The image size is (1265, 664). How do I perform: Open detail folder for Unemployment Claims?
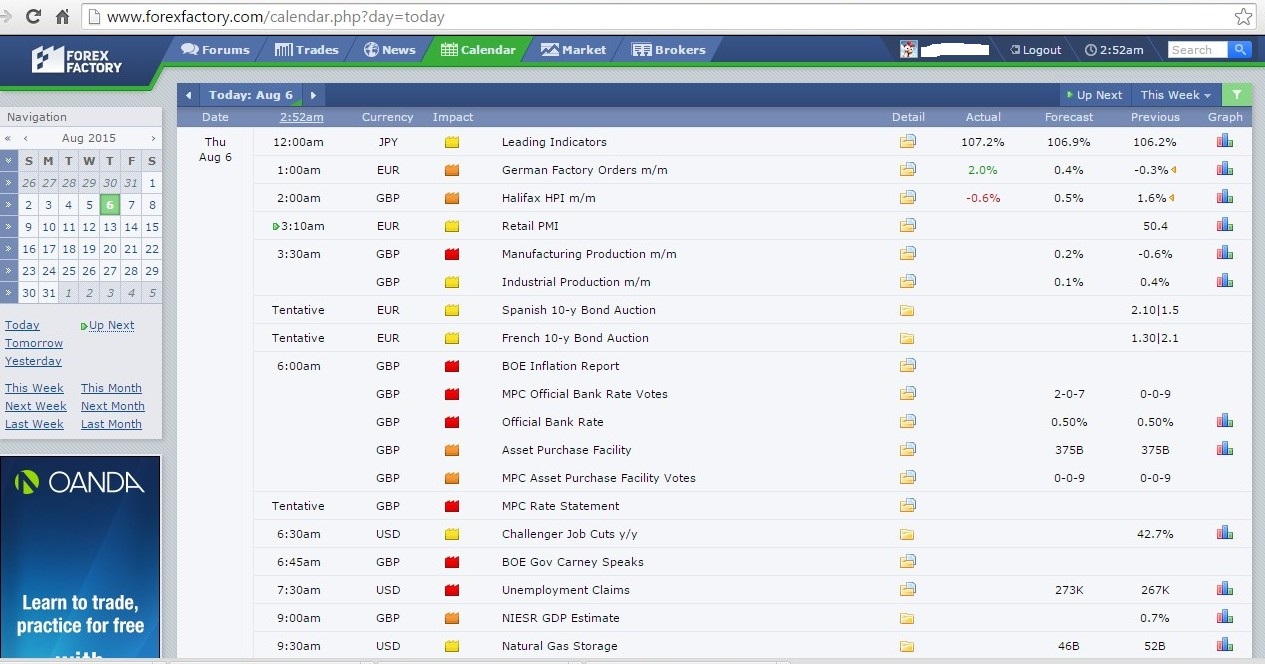(x=907, y=590)
